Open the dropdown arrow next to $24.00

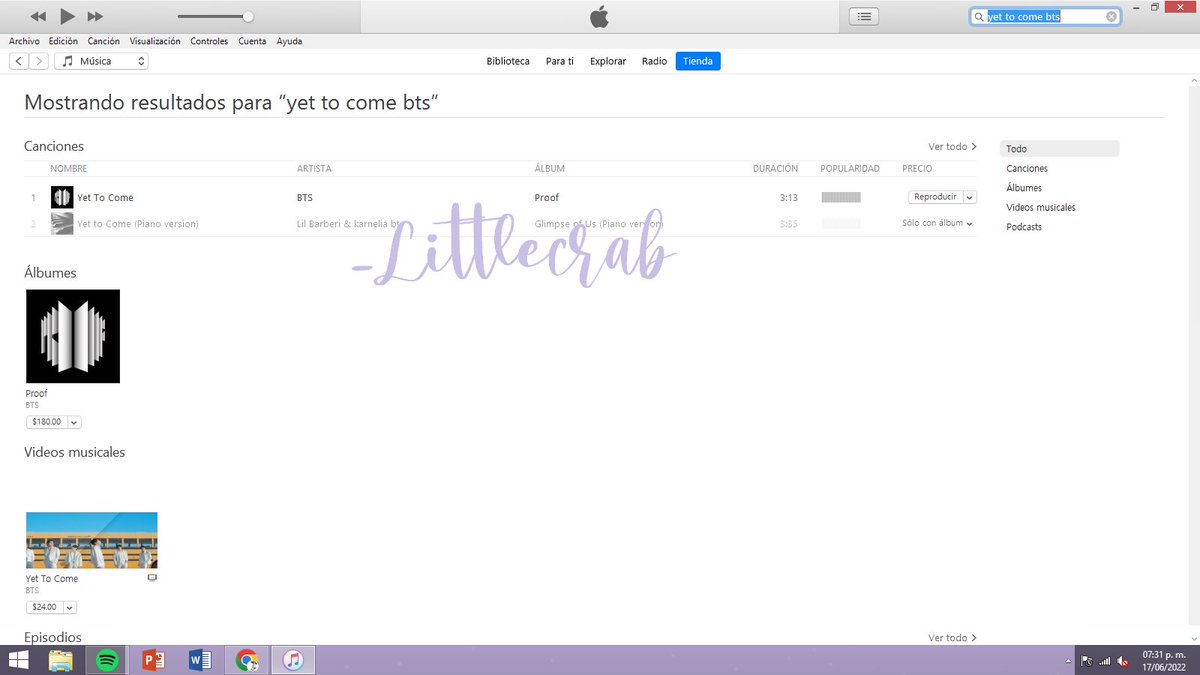(x=70, y=607)
